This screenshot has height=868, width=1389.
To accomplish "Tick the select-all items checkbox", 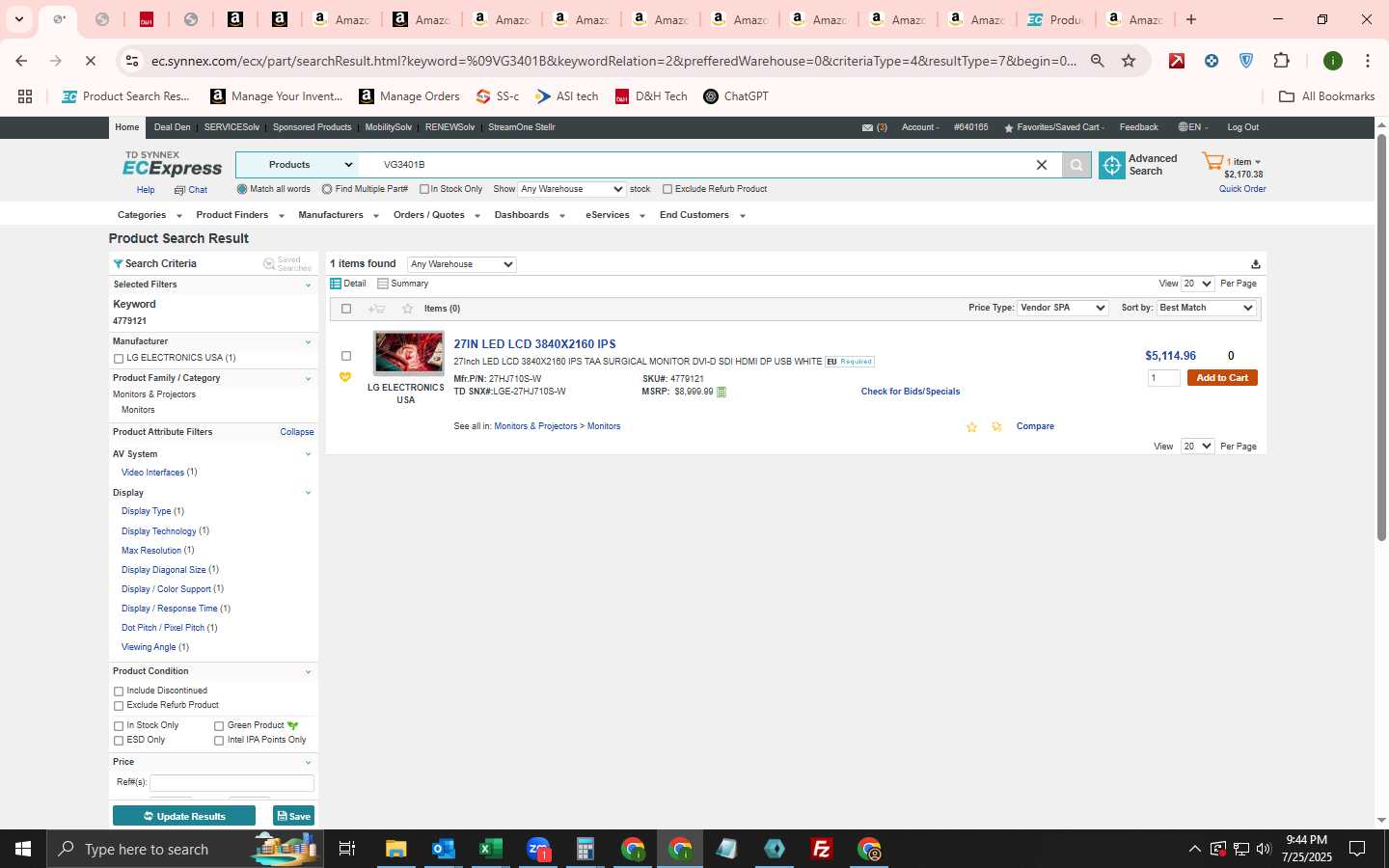I will click(x=346, y=309).
